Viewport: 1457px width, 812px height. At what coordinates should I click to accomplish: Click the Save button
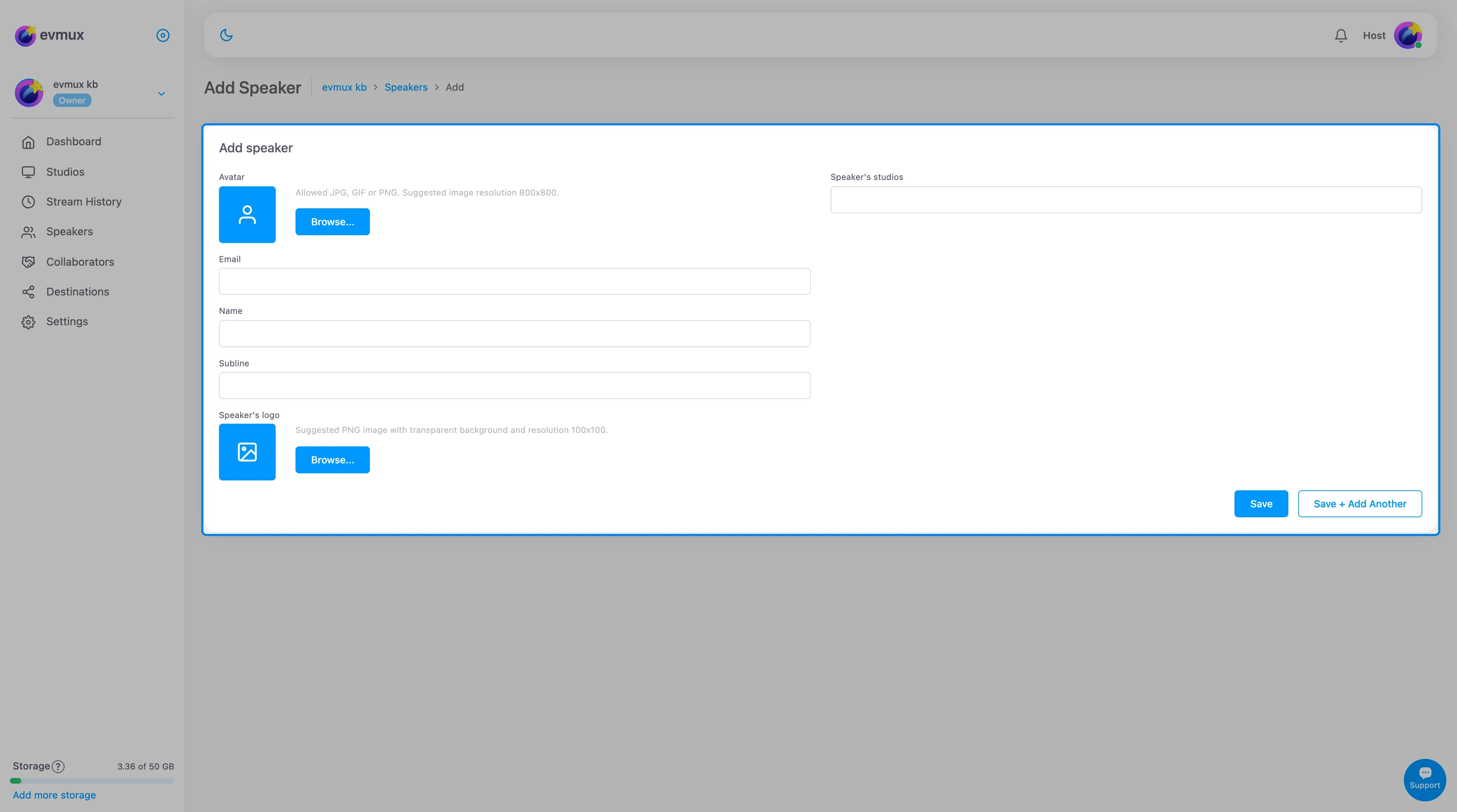pyautogui.click(x=1261, y=504)
